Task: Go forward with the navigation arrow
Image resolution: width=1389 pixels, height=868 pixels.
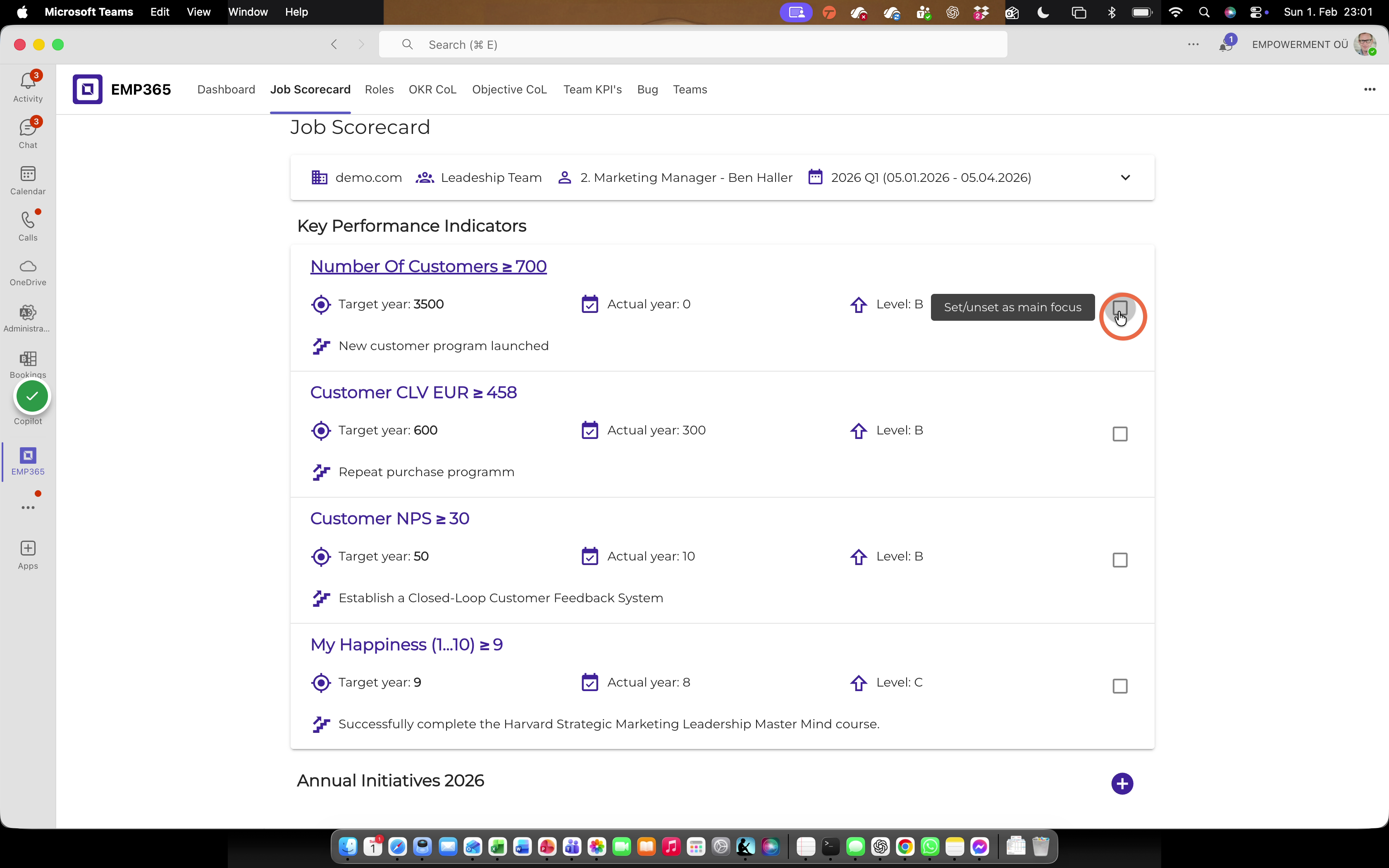Action: [361, 44]
